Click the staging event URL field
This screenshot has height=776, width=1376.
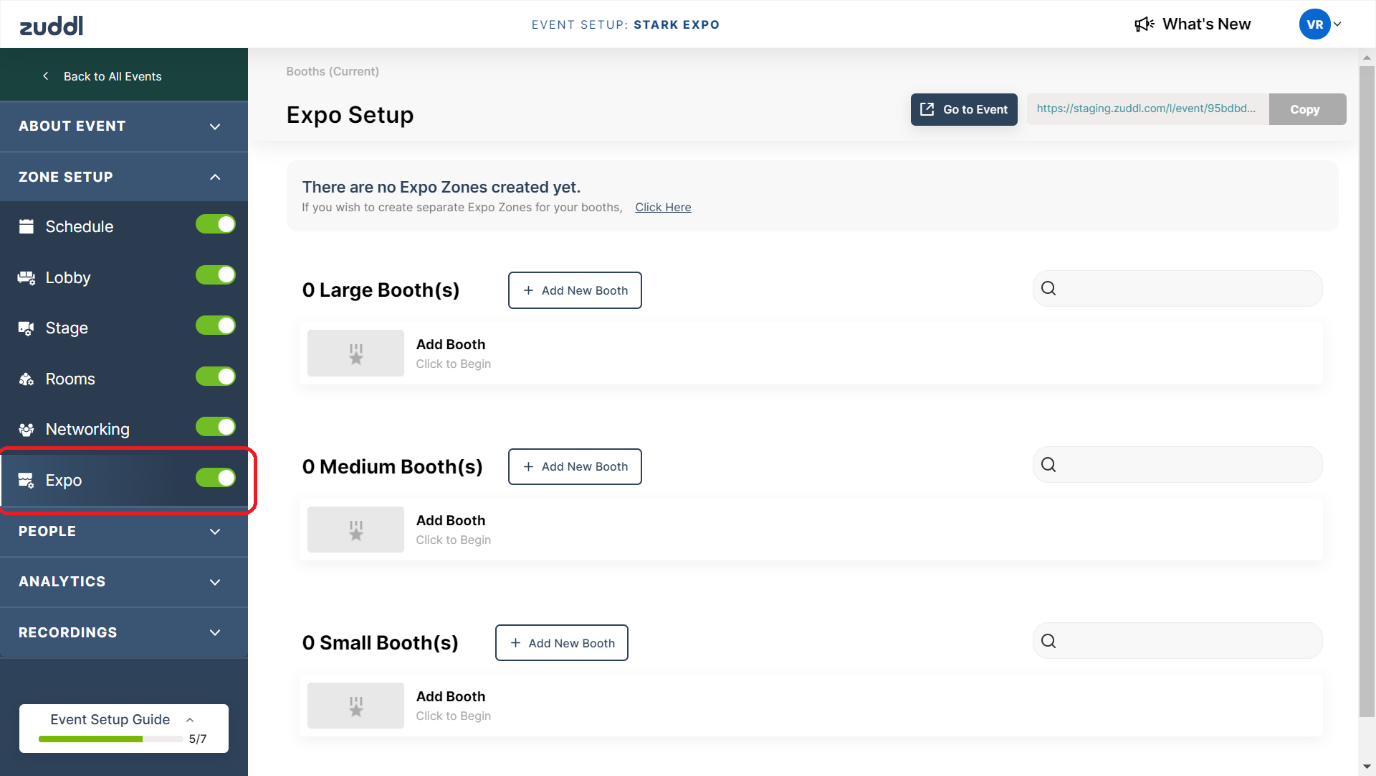1147,109
